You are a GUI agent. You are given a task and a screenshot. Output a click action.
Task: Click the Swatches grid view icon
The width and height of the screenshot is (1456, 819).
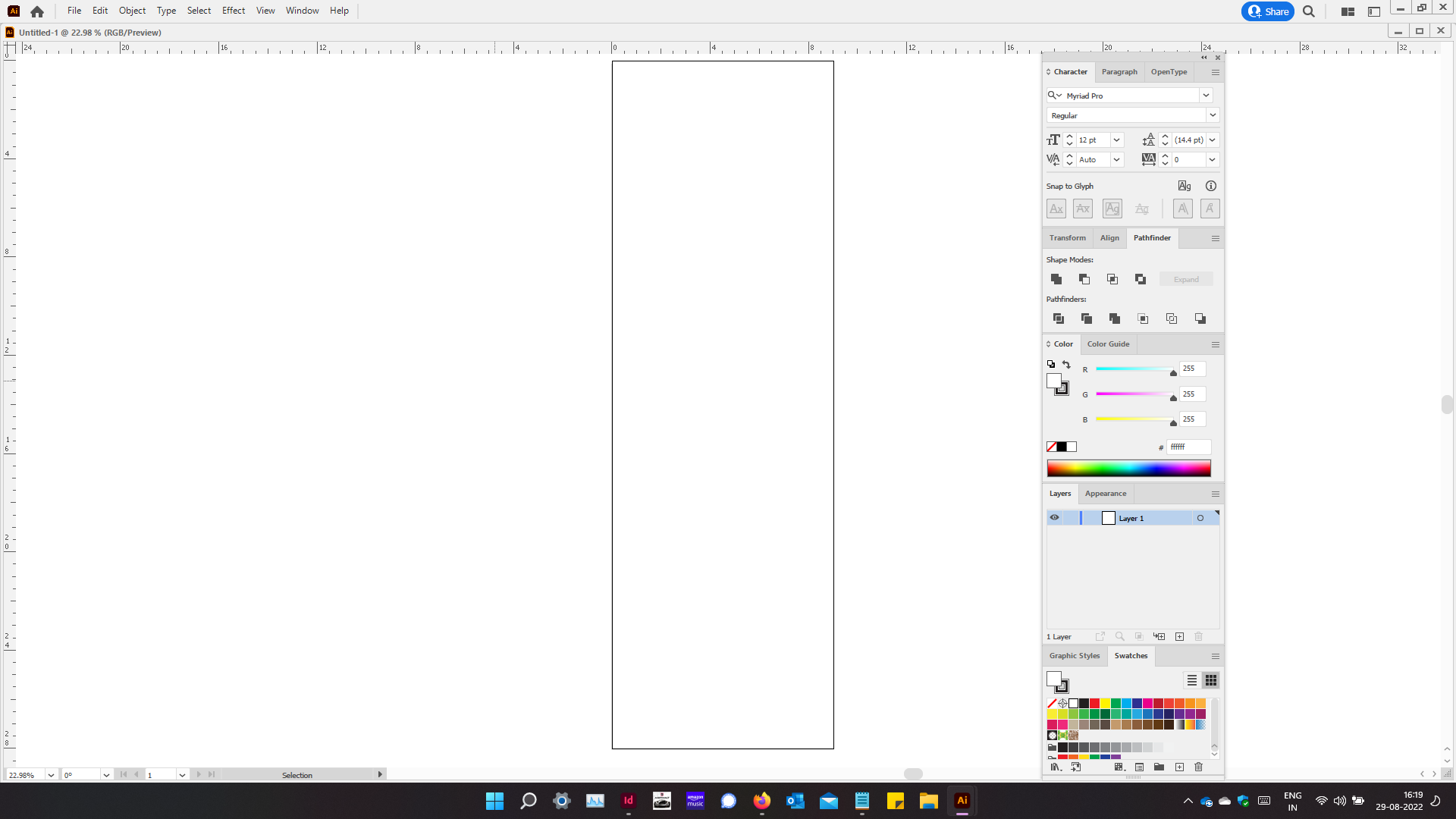pyautogui.click(x=1211, y=680)
